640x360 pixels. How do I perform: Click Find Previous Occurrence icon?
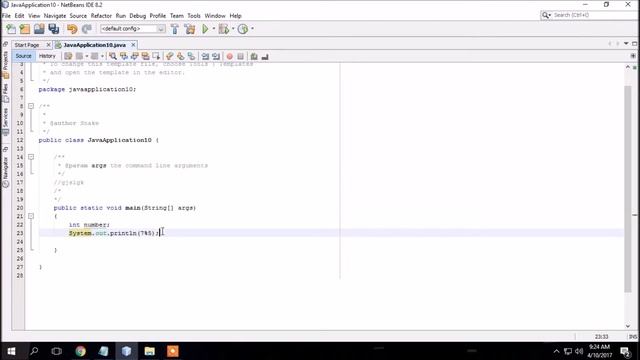click(123, 56)
